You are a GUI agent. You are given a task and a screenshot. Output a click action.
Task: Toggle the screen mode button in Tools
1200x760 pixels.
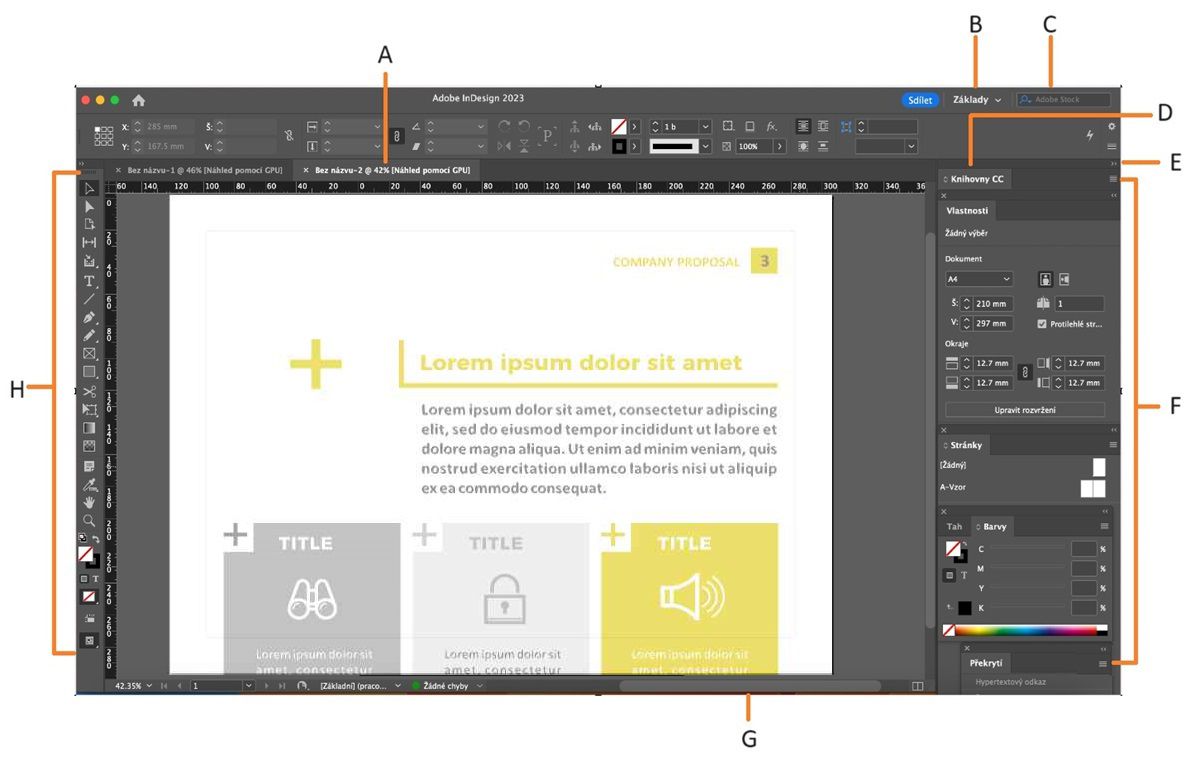(89, 640)
